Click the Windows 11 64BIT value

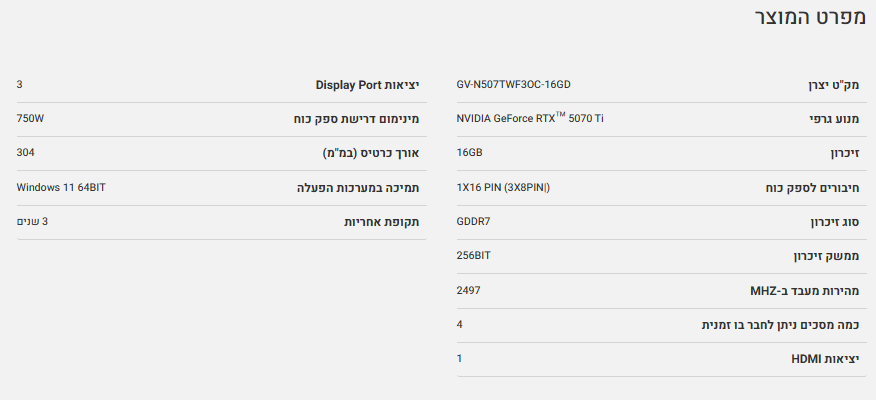[61, 187]
